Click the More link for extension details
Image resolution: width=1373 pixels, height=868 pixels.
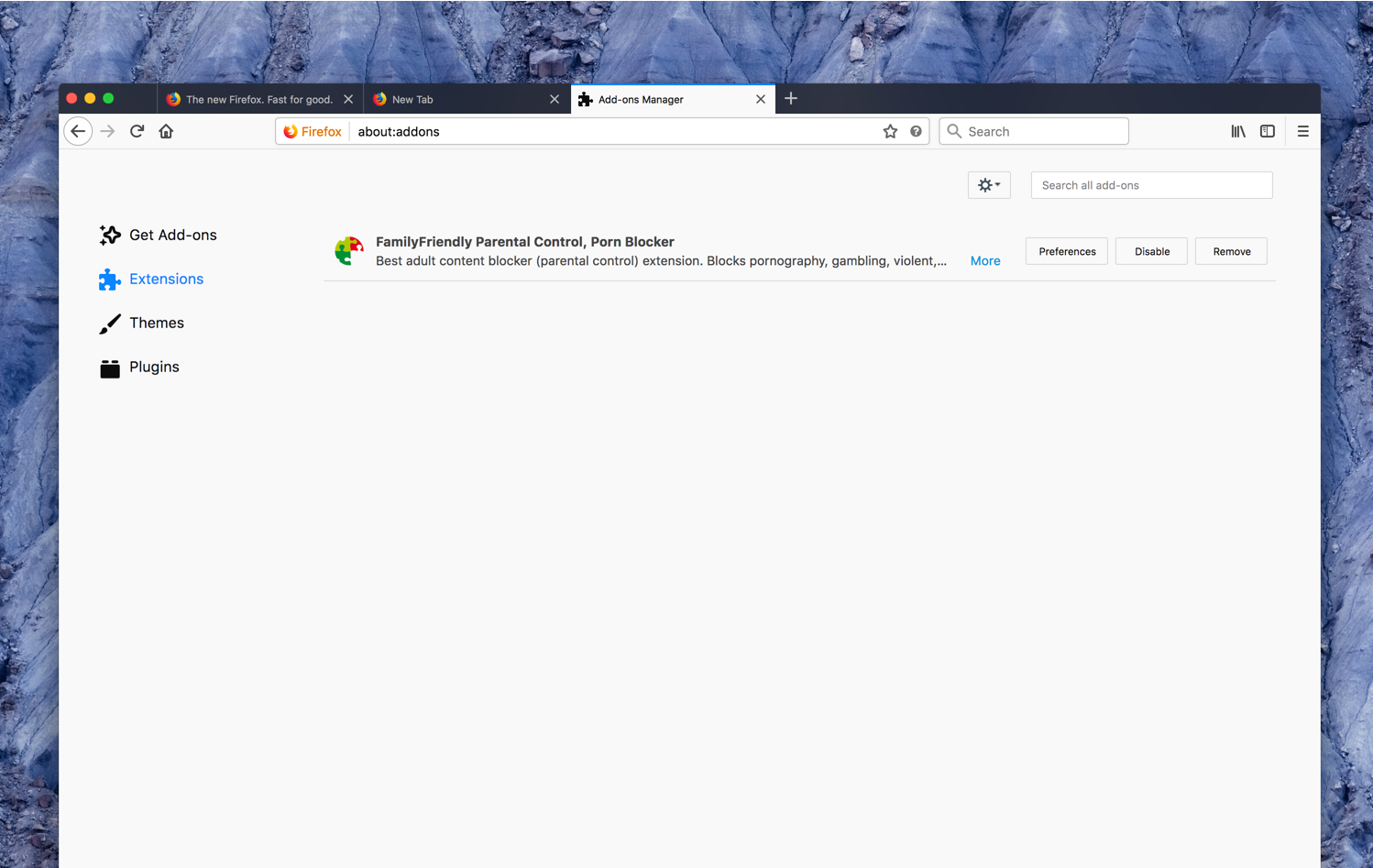[985, 261]
